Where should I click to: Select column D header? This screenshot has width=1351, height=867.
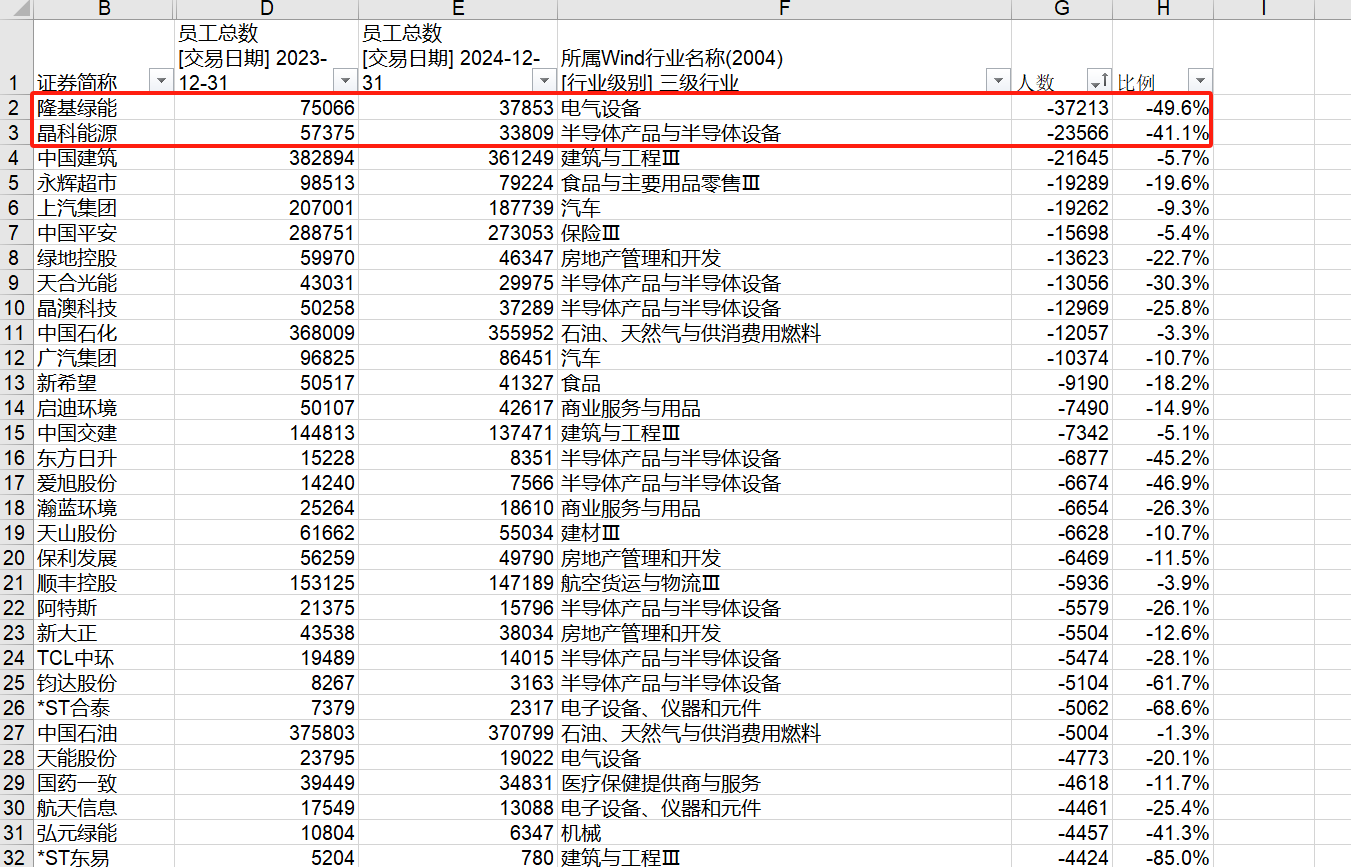(267, 9)
